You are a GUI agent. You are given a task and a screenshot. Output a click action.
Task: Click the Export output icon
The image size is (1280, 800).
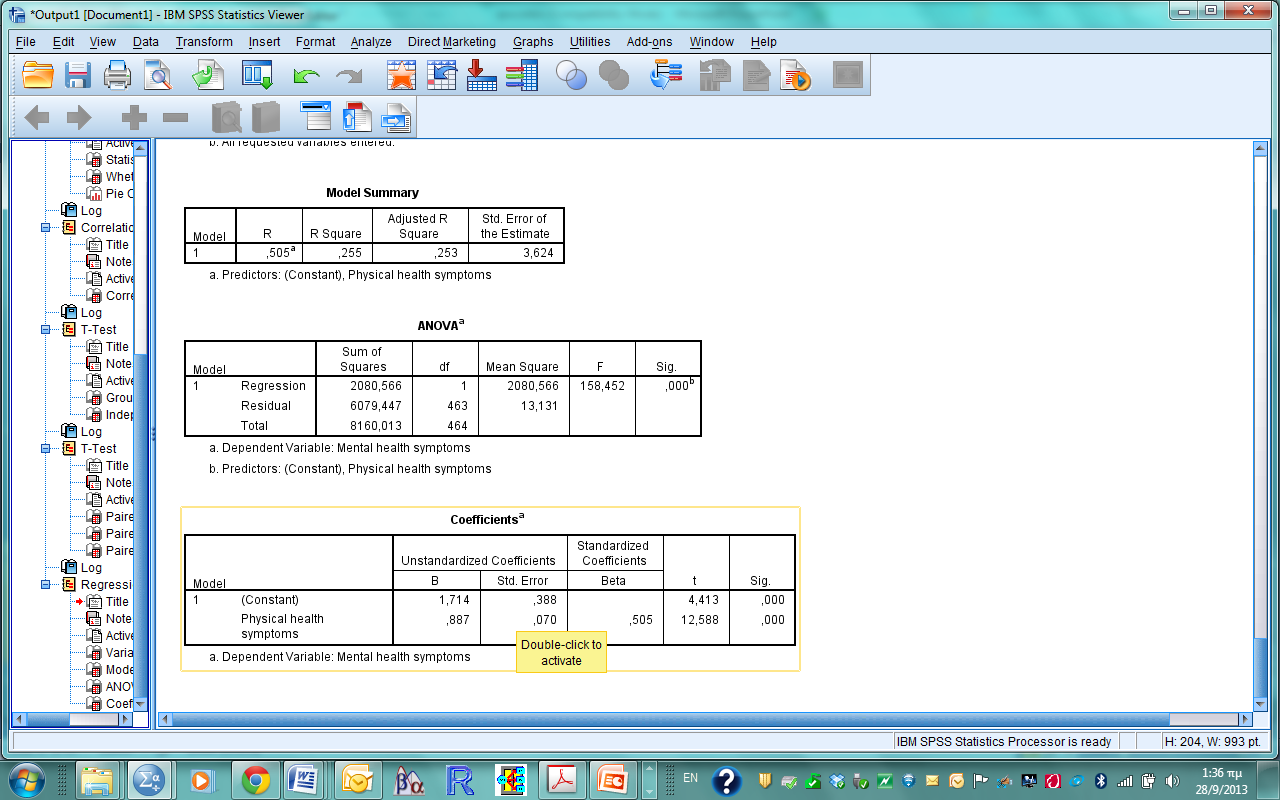coord(210,75)
